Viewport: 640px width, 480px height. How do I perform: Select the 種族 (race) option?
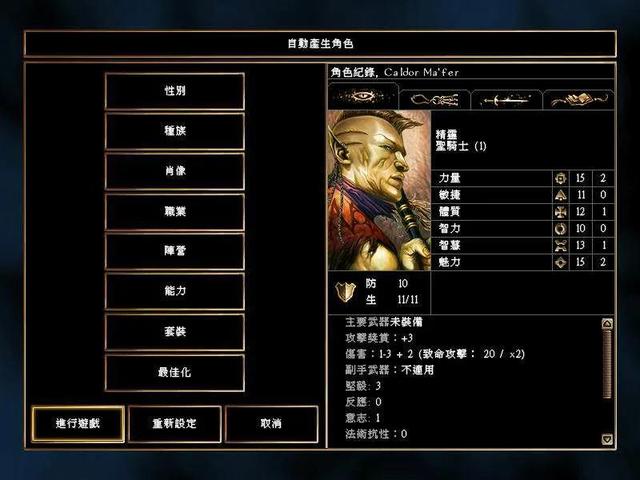pyautogui.click(x=175, y=131)
